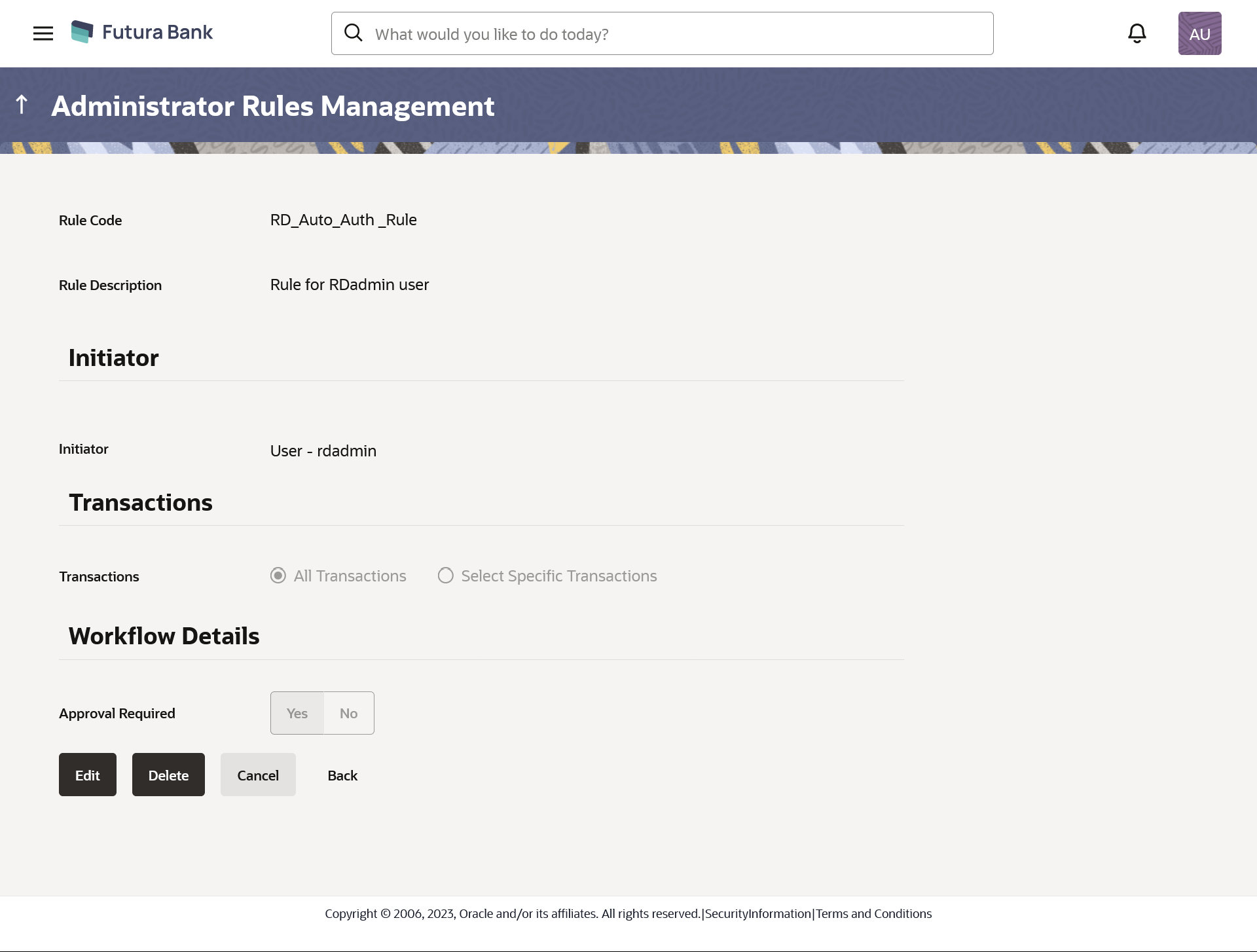This screenshot has height=952, width=1257.
Task: Choose Select Specific Transactions option
Action: (446, 576)
